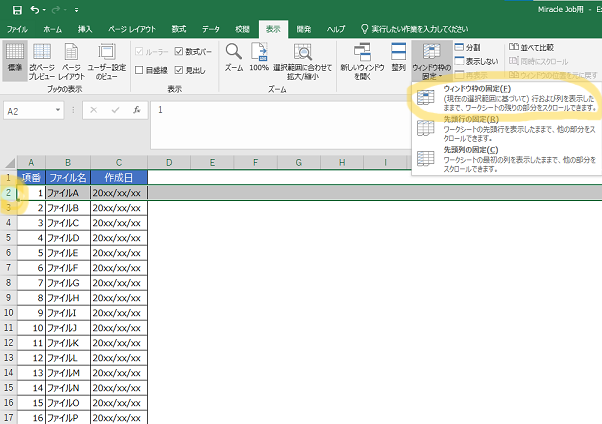Select column D header
Screen dimensions: 602x424
pos(169,163)
